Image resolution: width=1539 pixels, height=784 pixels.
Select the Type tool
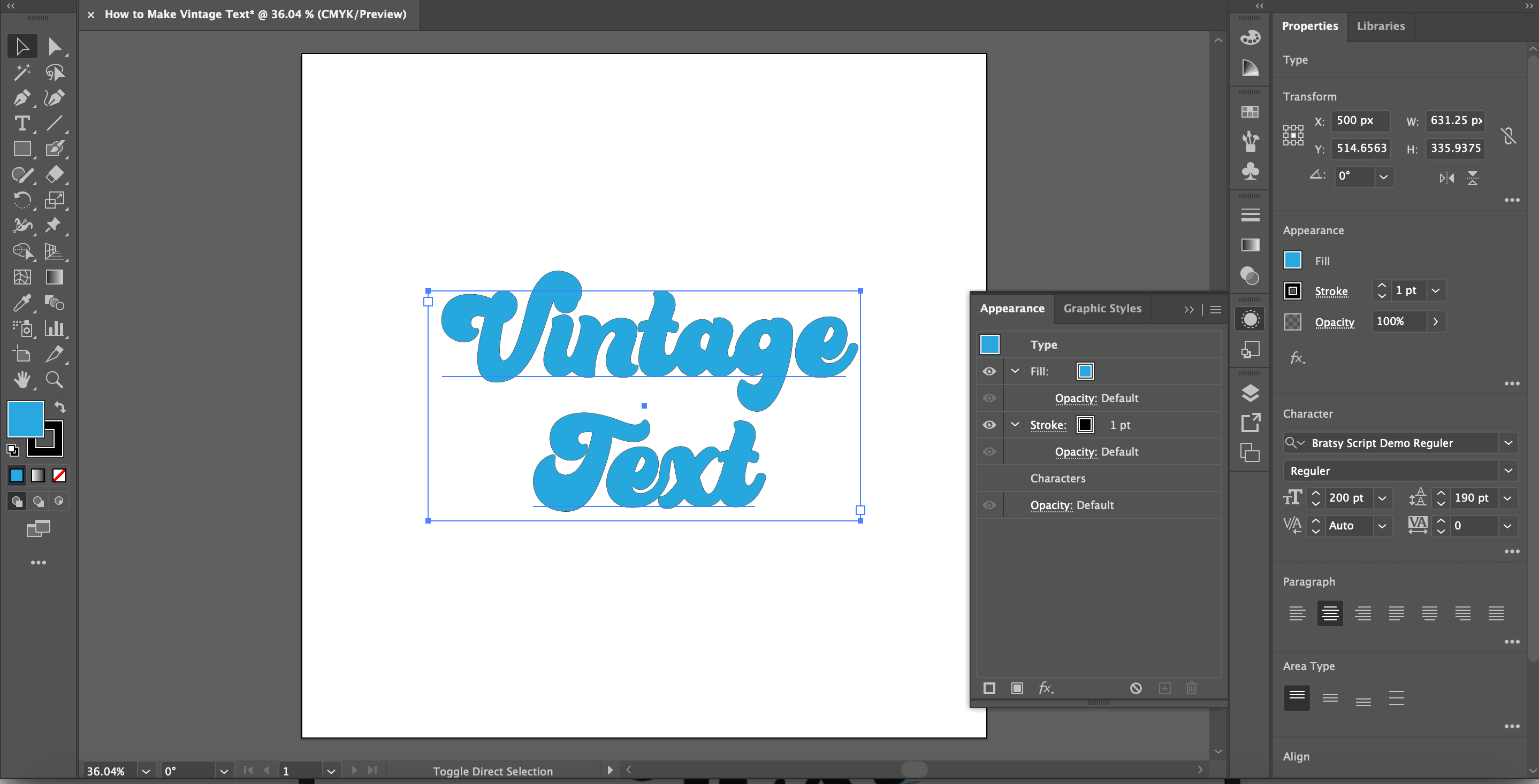pyautogui.click(x=21, y=124)
